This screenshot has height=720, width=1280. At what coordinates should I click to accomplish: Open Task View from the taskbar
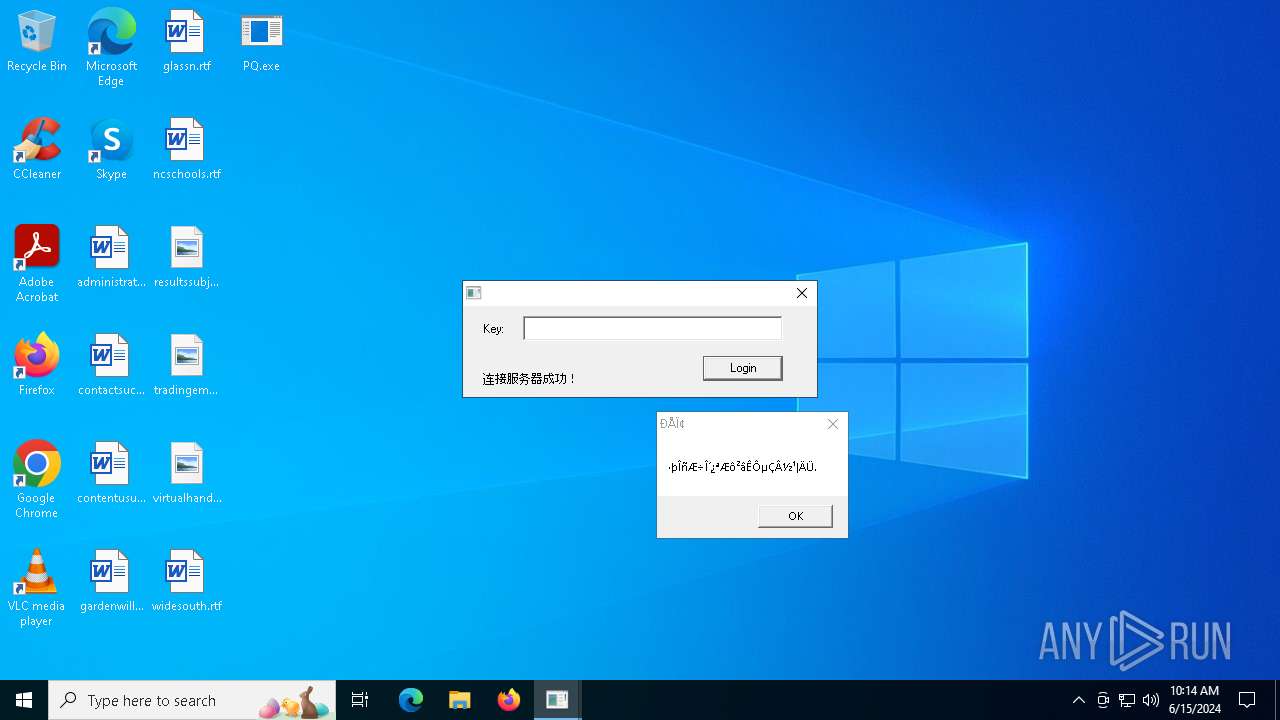coord(360,700)
